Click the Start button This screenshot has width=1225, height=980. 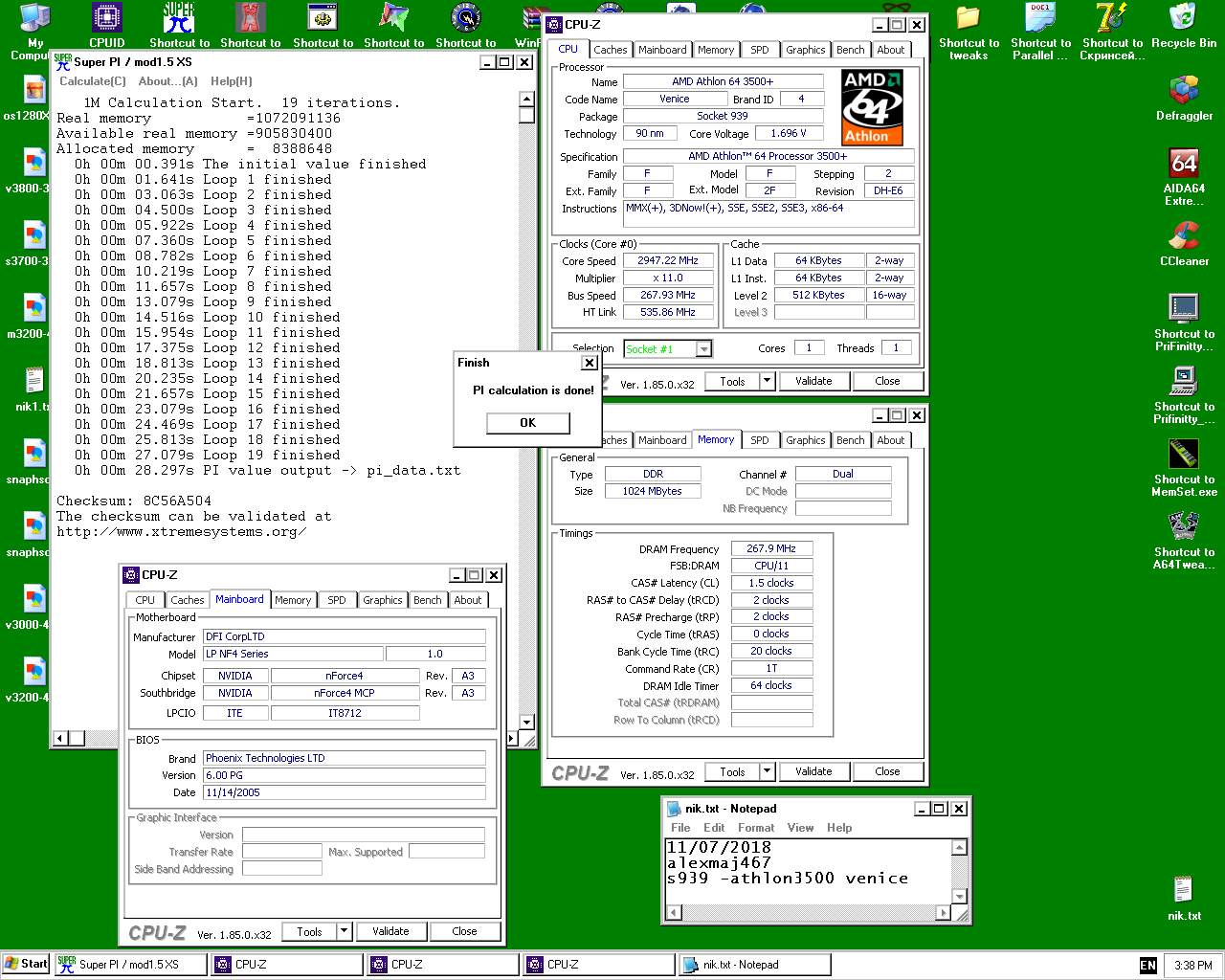click(26, 965)
